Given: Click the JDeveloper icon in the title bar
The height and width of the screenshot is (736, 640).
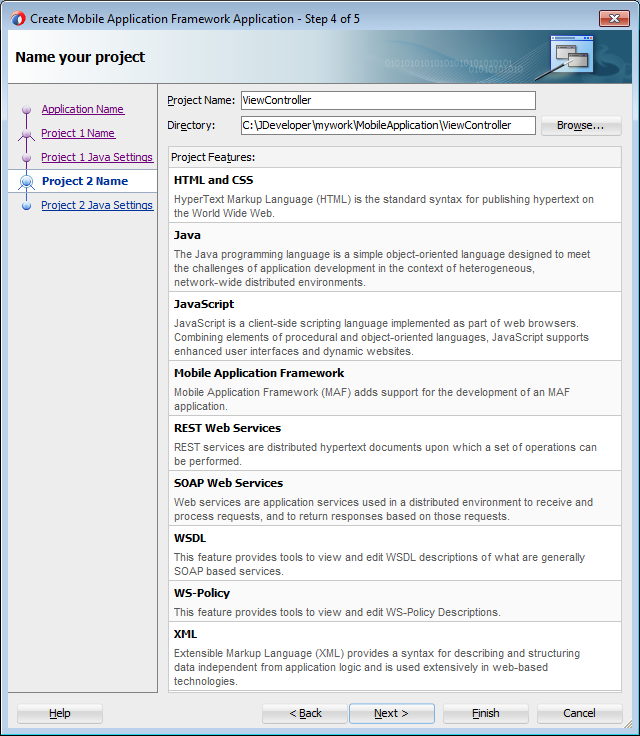Looking at the screenshot, I should pos(18,19).
